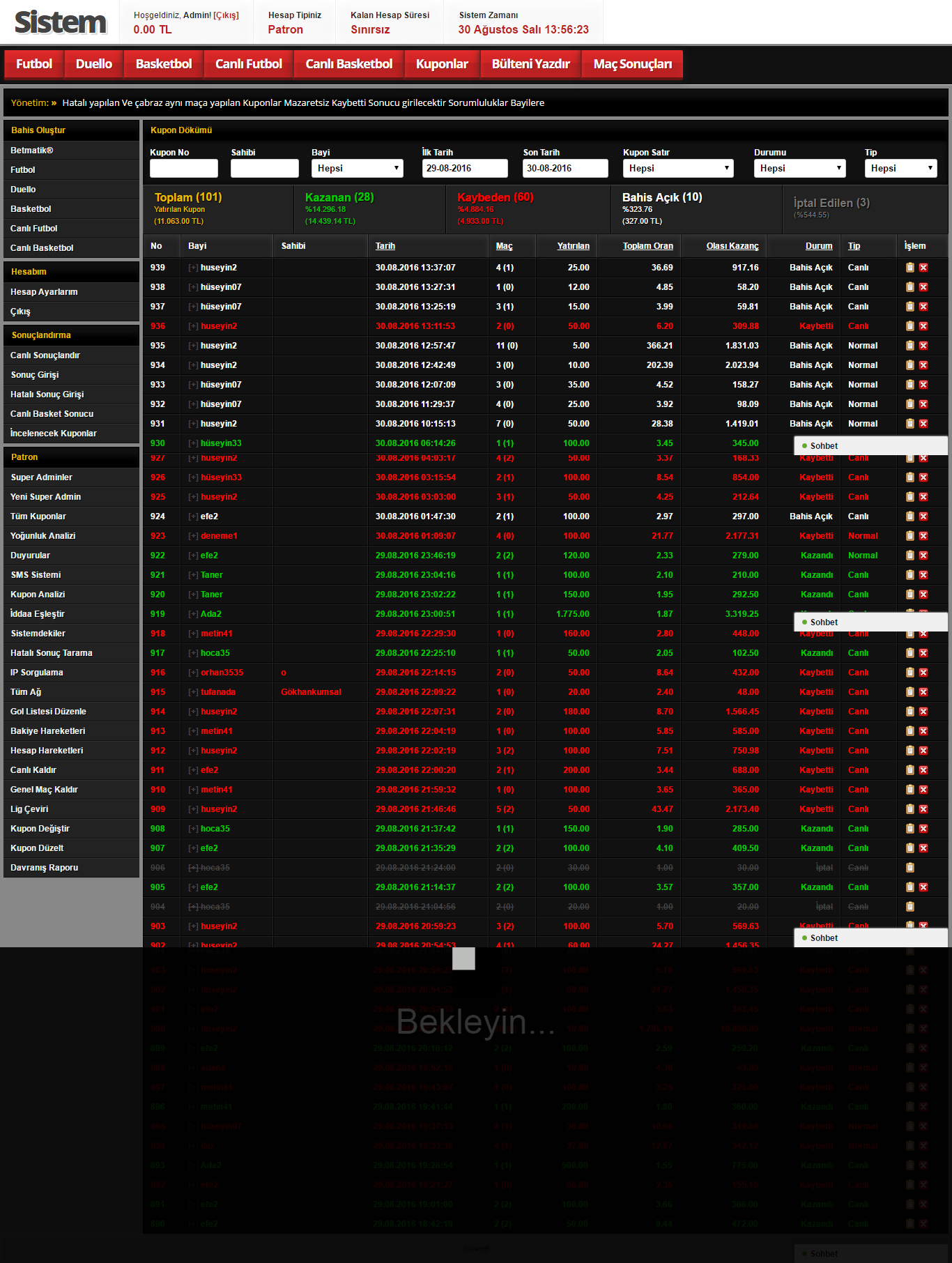
Task: Click the clipboard icon for coupon 926
Action: coord(909,477)
